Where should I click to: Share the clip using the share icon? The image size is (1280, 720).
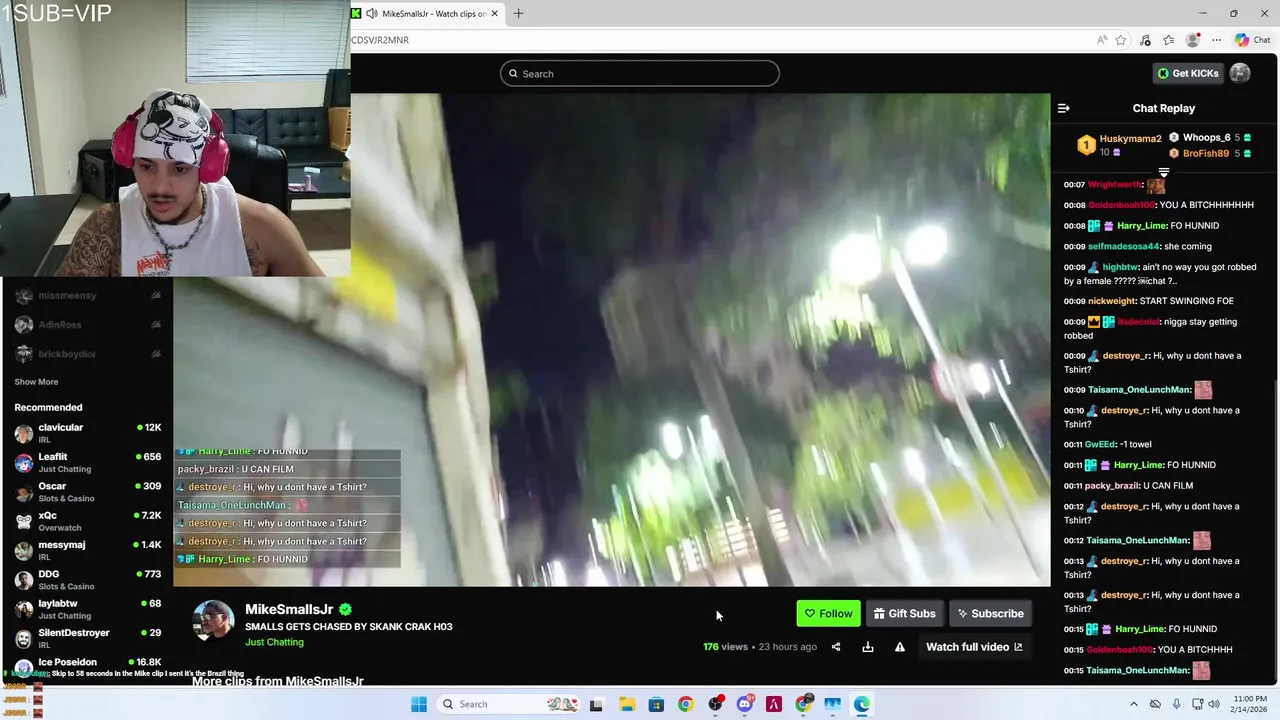pyautogui.click(x=836, y=647)
